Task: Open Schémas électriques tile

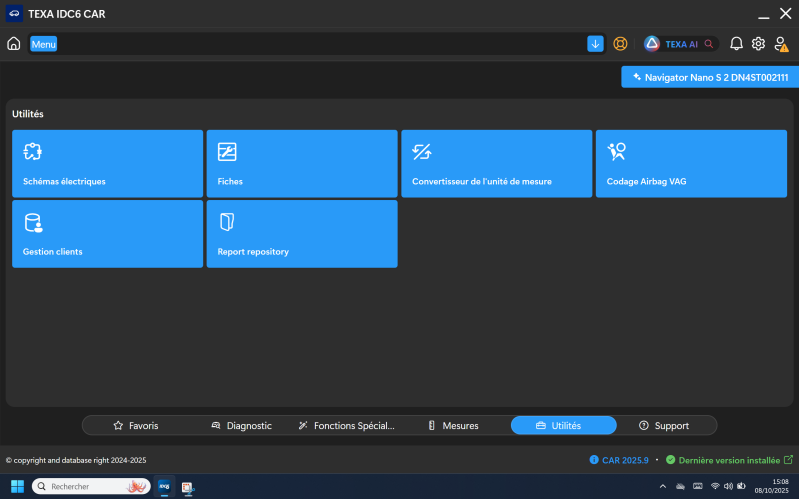Action: click(107, 164)
